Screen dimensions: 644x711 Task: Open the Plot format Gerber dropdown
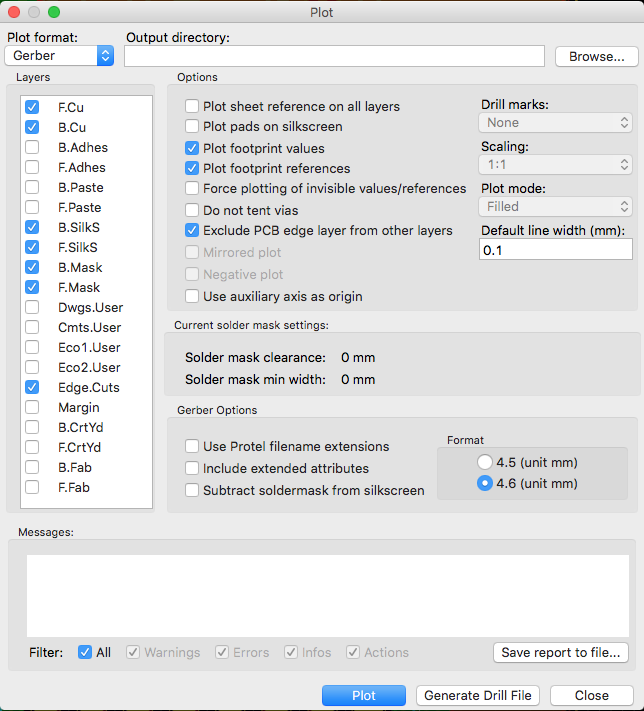[x=59, y=55]
